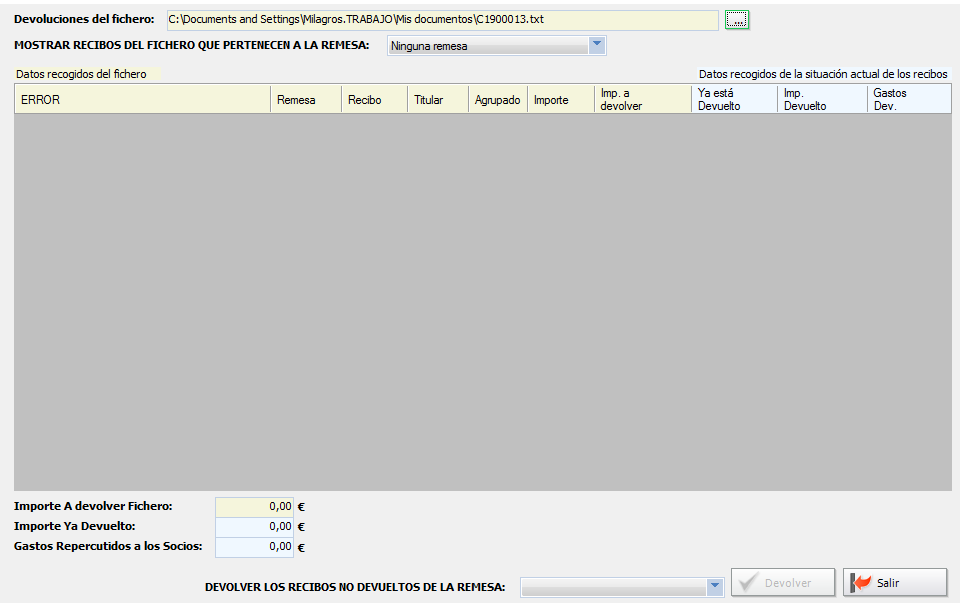Click the file path input field
The height and width of the screenshot is (603, 960).
[x=442, y=20]
